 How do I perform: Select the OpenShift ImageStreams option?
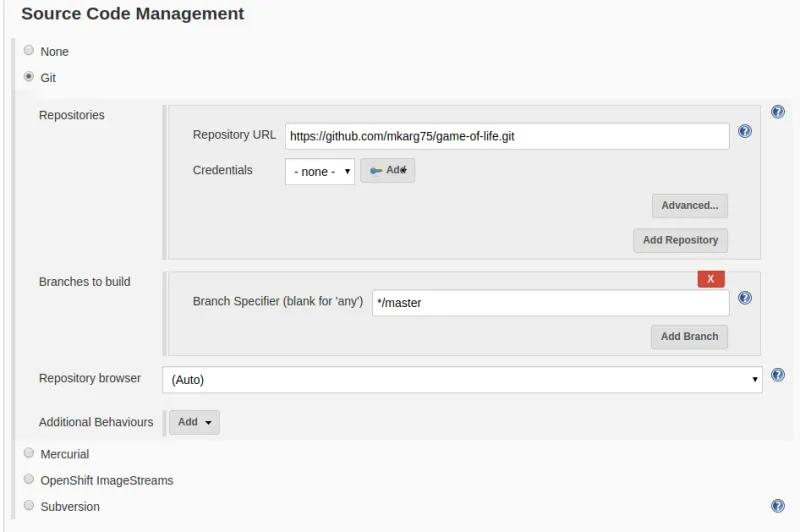tap(29, 479)
